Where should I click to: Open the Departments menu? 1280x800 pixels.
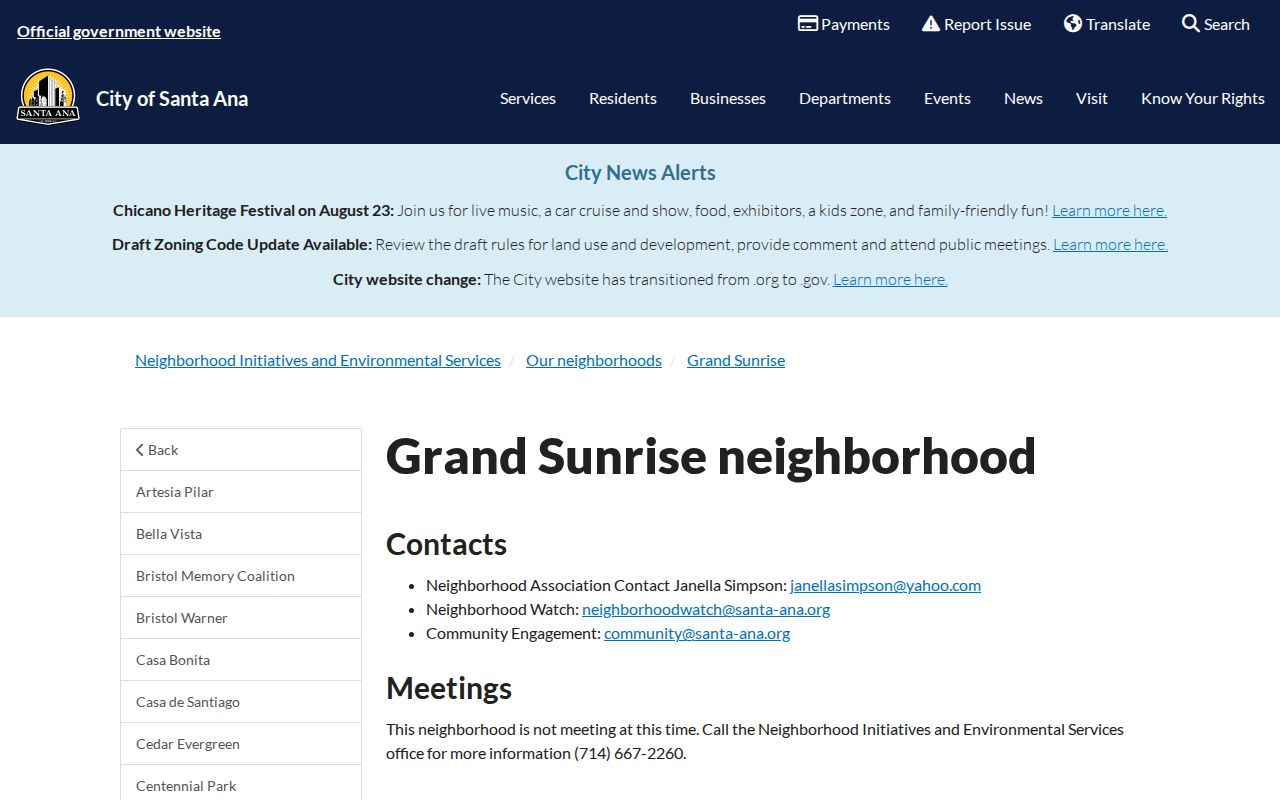pos(845,98)
